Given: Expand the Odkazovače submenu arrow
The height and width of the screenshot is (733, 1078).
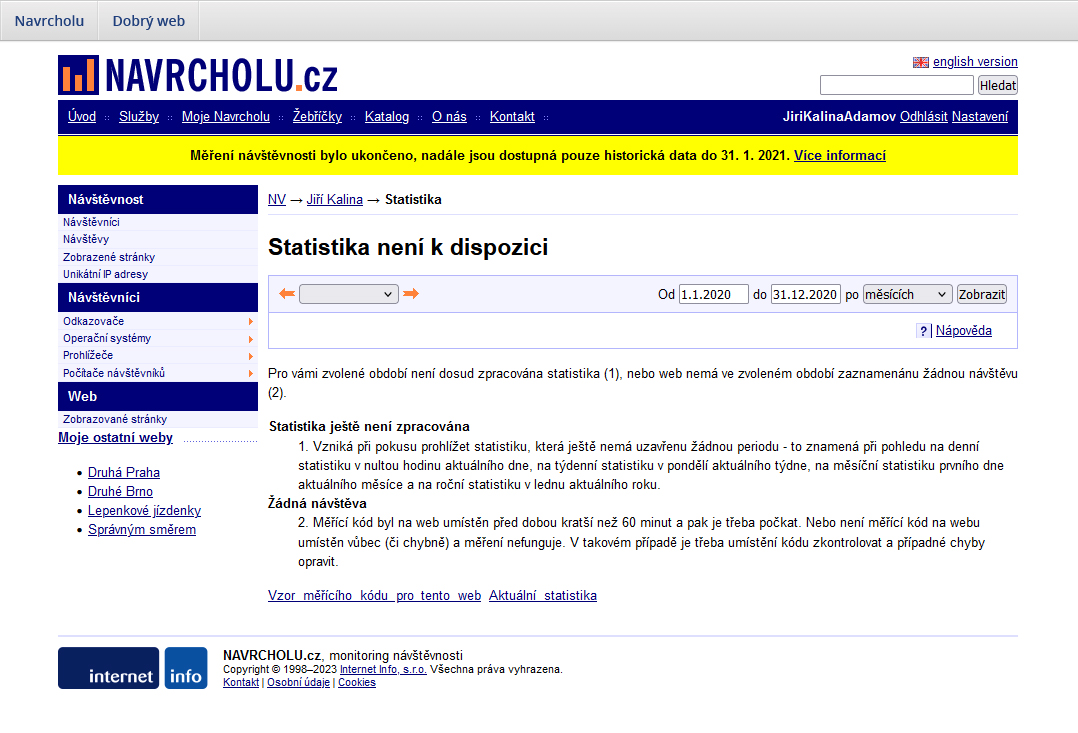Looking at the screenshot, I should [251, 321].
